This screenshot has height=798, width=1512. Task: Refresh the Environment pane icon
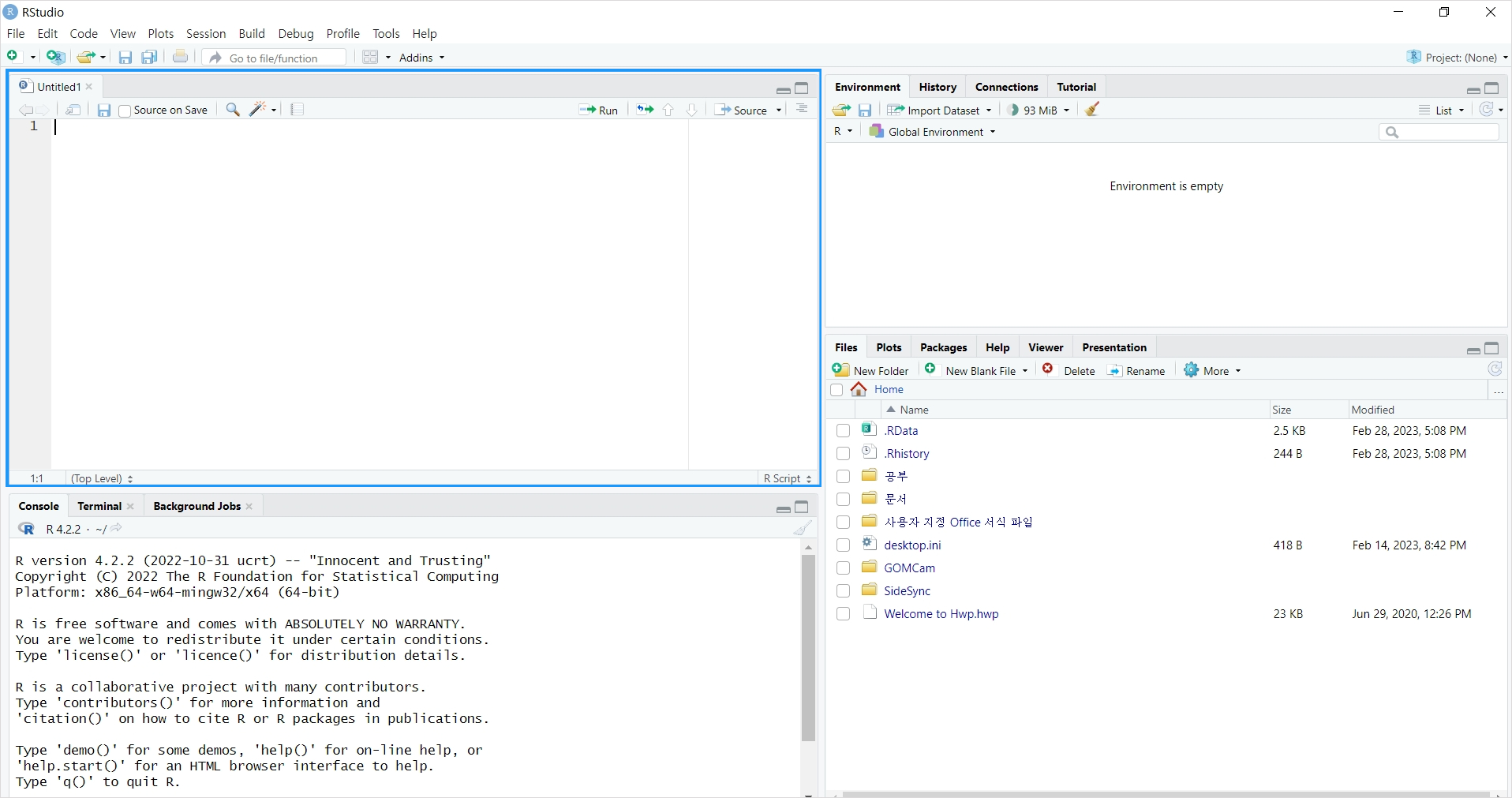[x=1487, y=110]
